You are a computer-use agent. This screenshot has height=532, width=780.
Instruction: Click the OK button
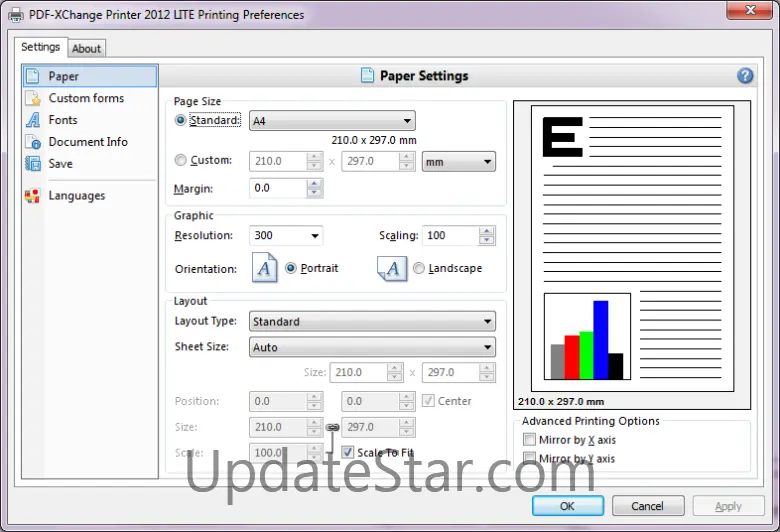568,506
